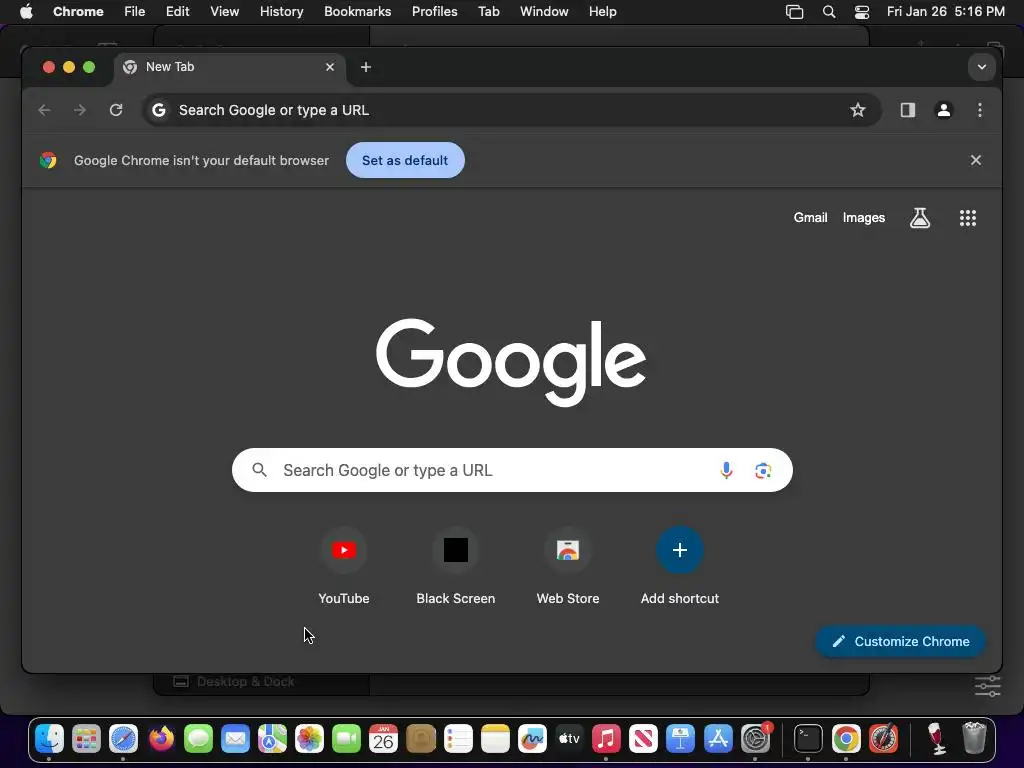Open the side panel icon
Screen dimensions: 1024x768
coord(908,110)
